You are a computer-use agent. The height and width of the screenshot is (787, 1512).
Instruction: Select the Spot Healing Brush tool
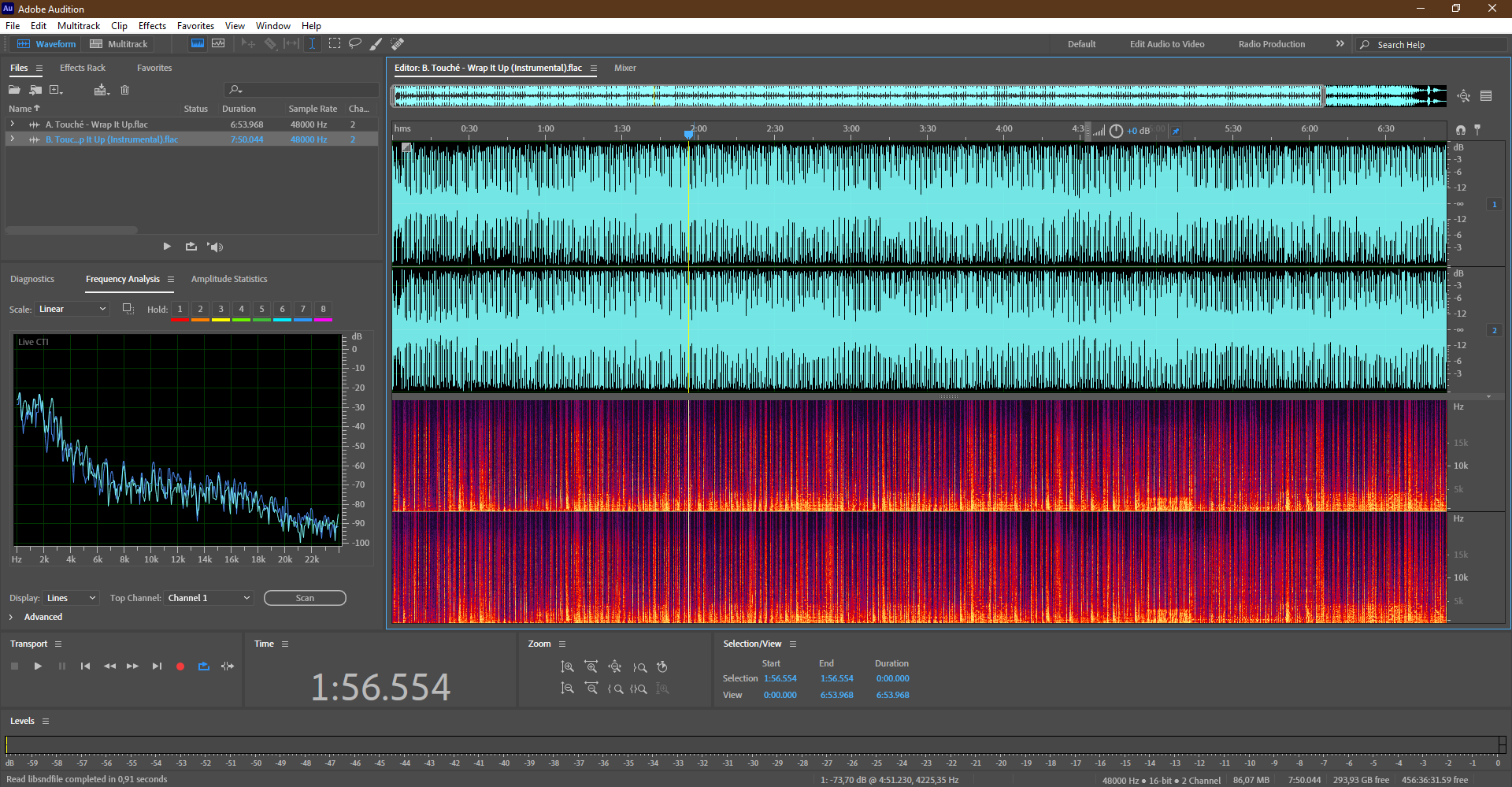(398, 44)
